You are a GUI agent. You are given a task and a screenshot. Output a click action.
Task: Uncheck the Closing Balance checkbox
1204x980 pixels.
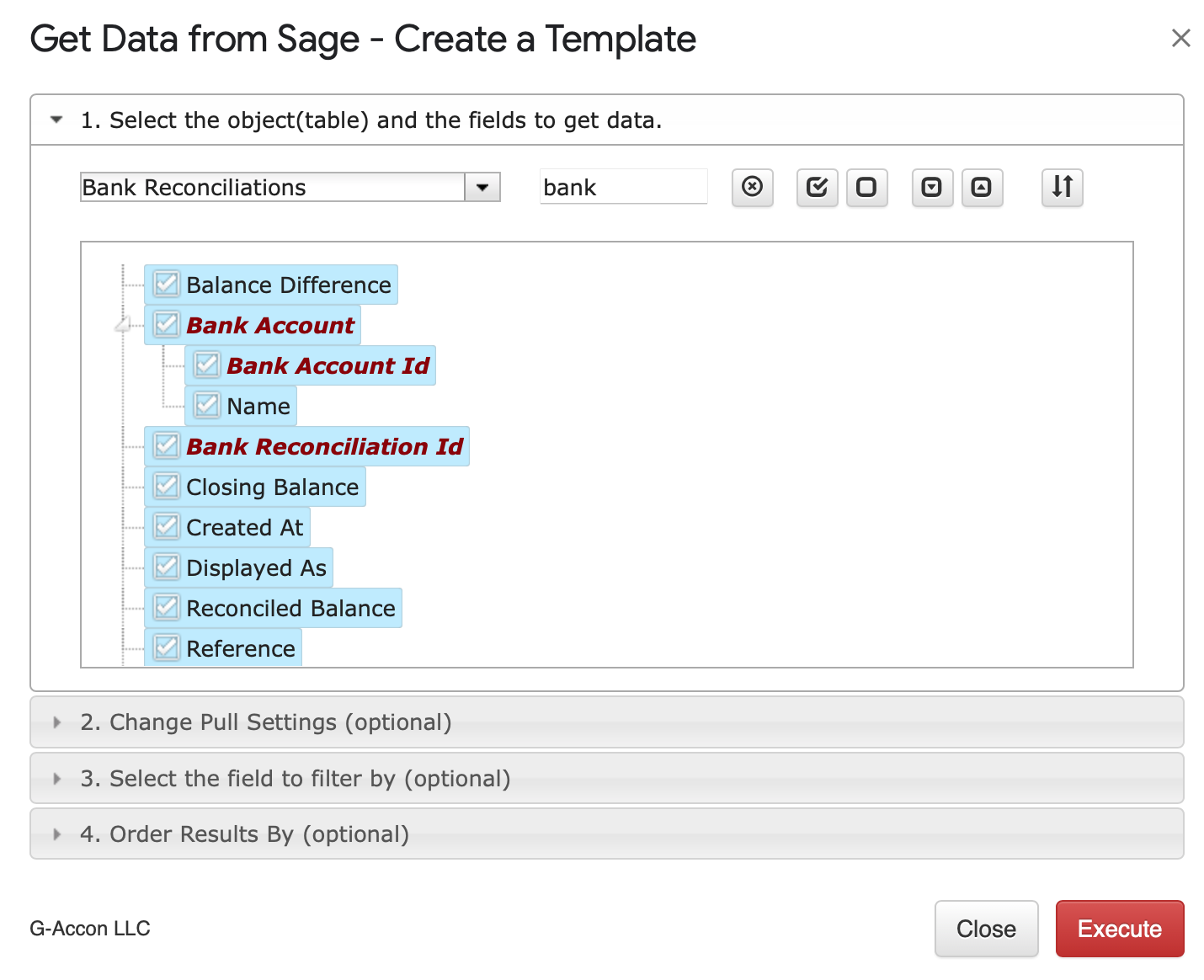click(167, 486)
